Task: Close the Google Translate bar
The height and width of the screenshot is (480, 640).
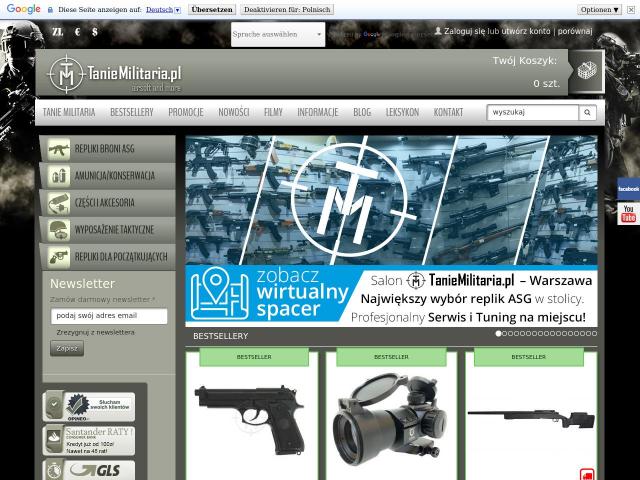Action: pos(631,9)
